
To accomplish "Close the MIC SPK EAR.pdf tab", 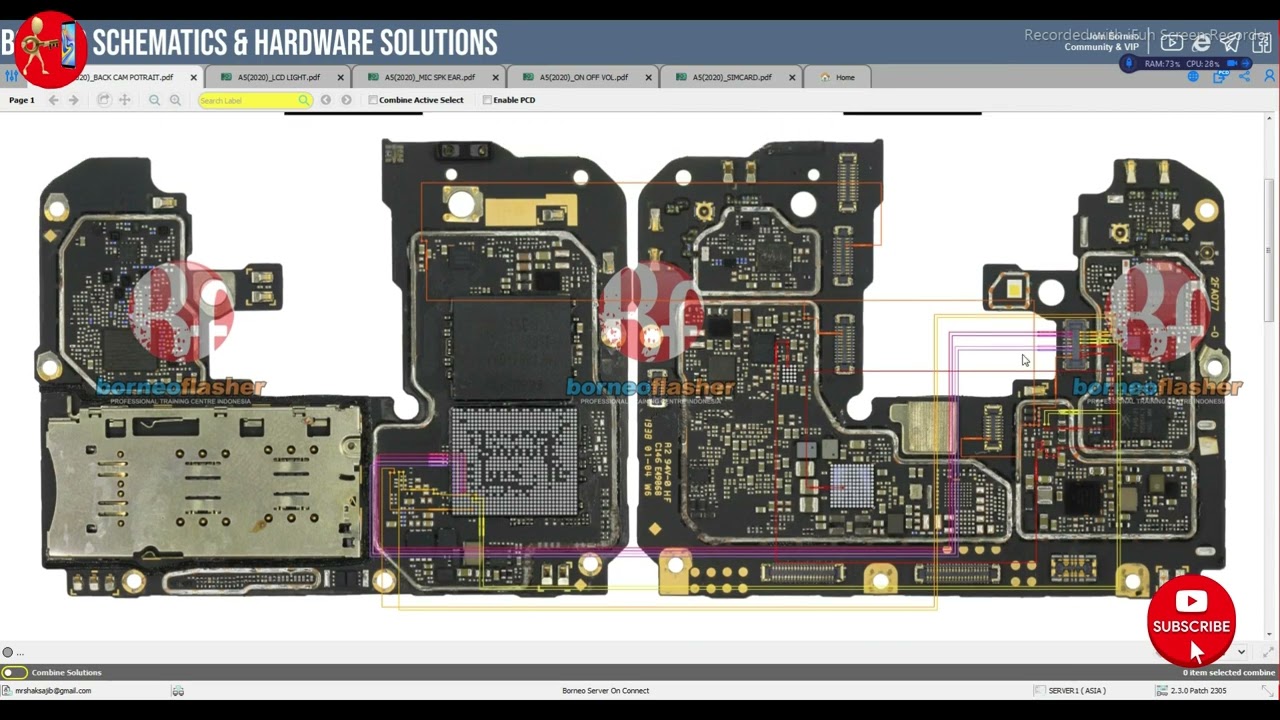I will click(x=496, y=77).
